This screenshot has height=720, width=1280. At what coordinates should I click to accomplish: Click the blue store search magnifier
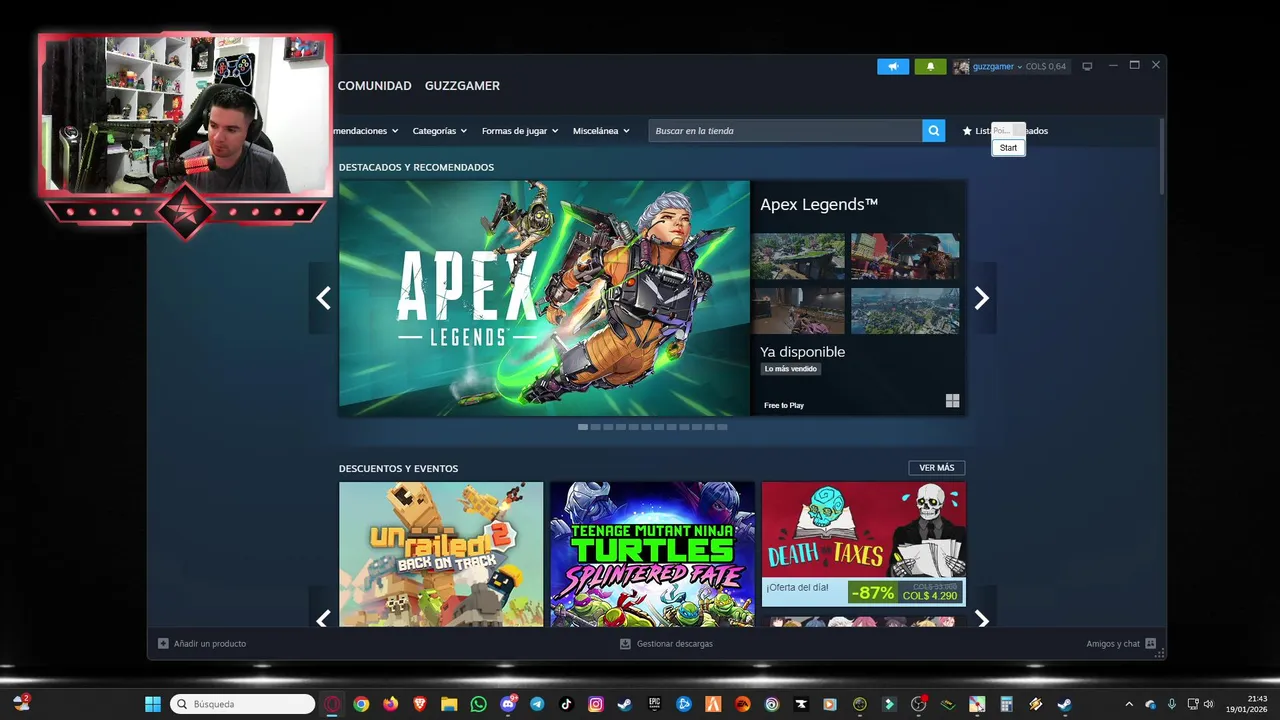point(933,131)
